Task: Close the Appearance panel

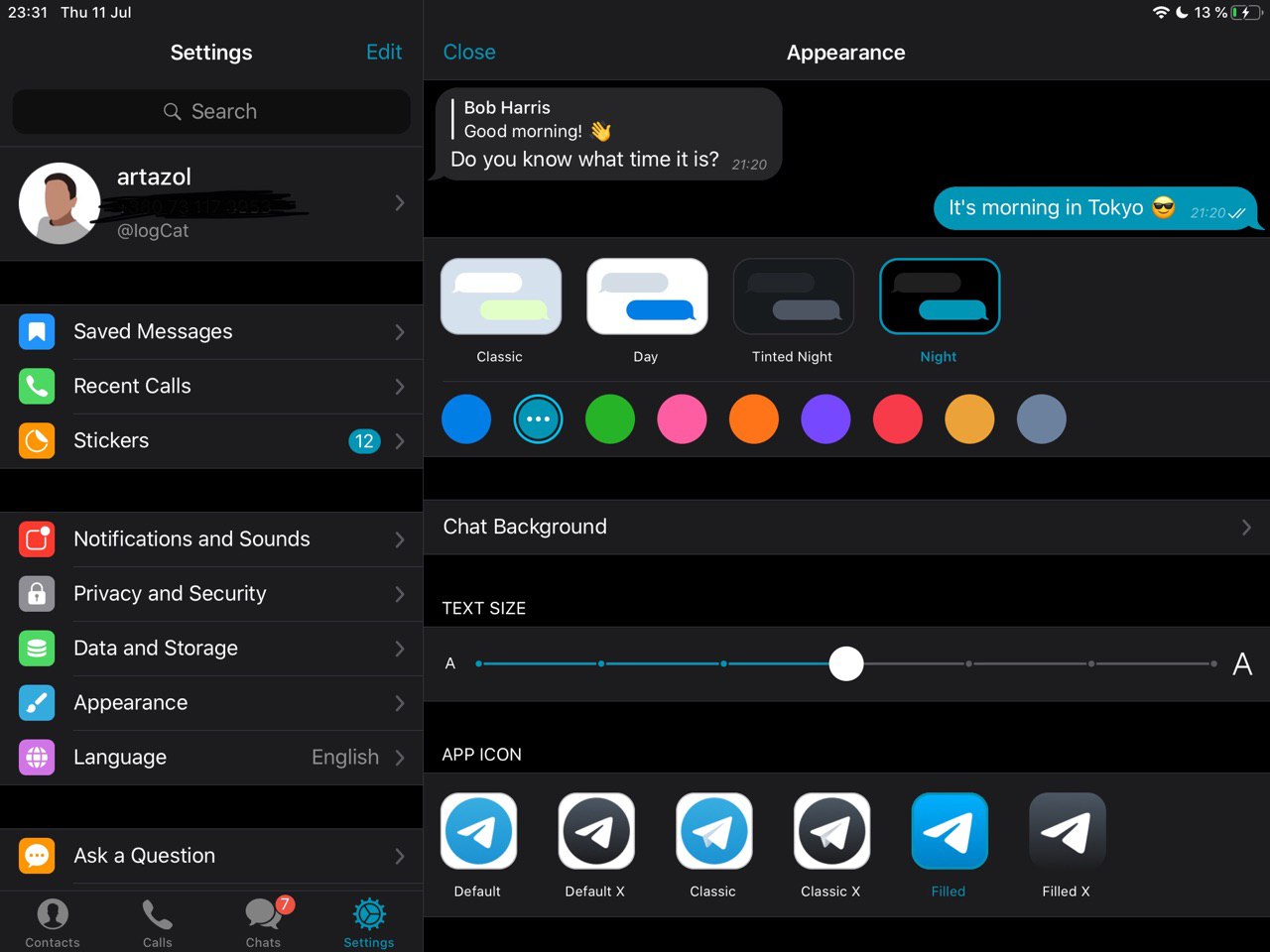Action: coord(469,52)
